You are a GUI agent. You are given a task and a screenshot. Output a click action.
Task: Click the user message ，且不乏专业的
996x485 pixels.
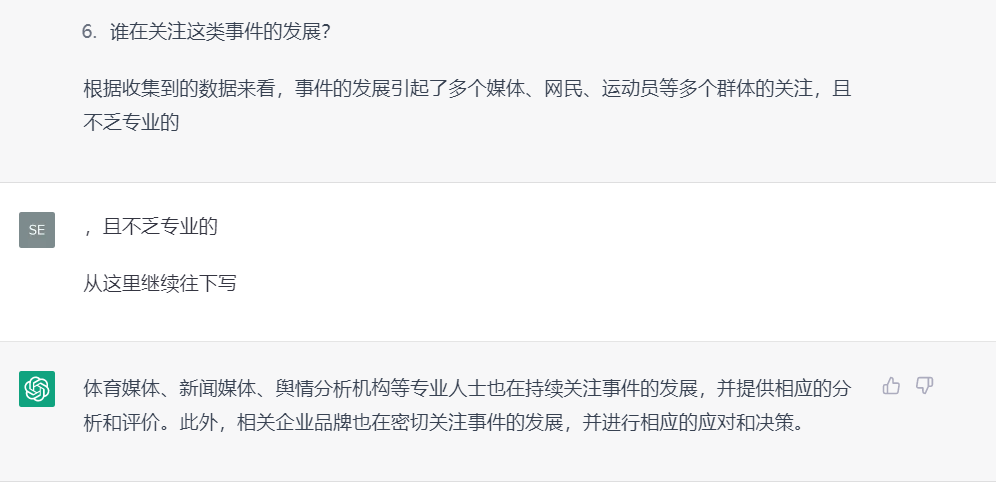pyautogui.click(x=151, y=227)
